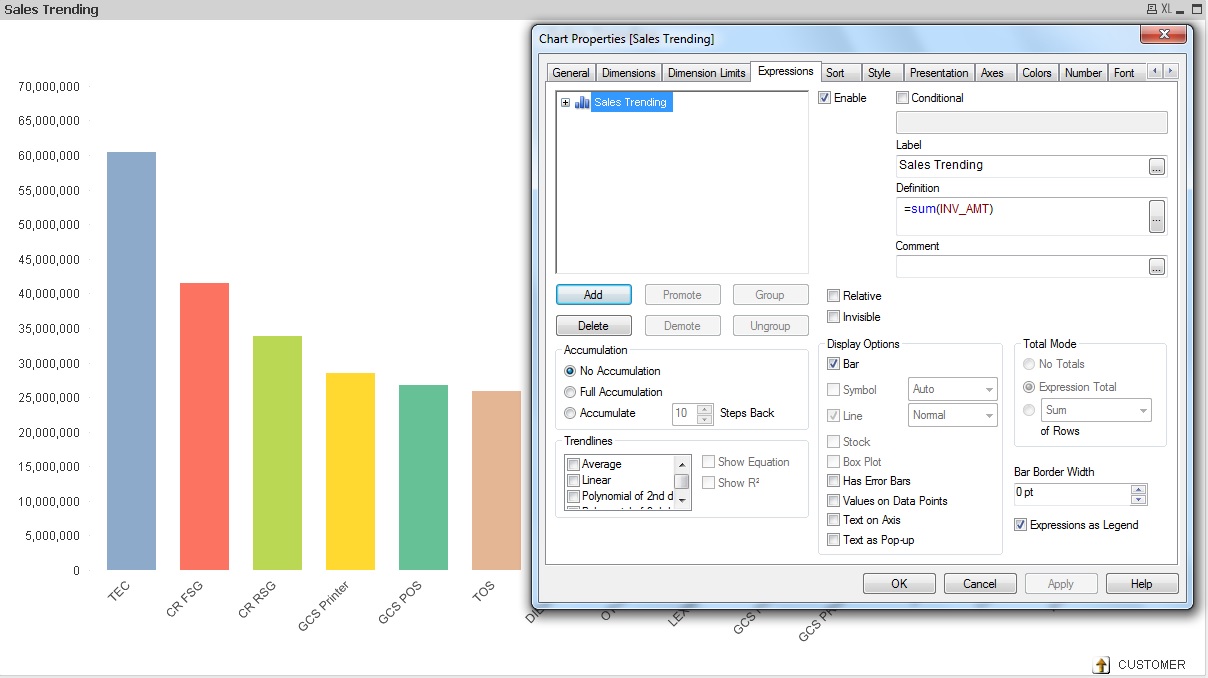1208x678 pixels.
Task: Open the Label expression editor ellipsis button
Action: click(1156, 167)
